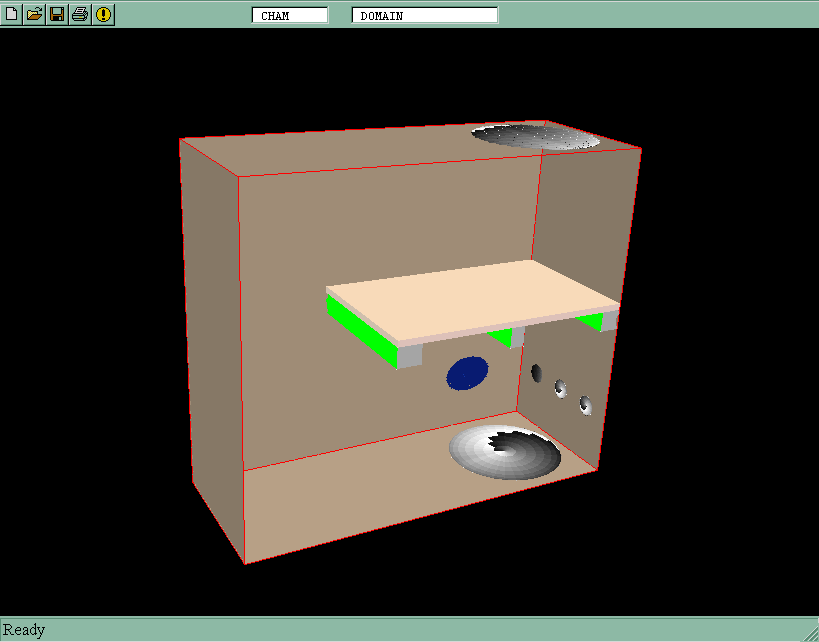Click the CHAM text field
Image resolution: width=819 pixels, height=642 pixels.
[289, 15]
